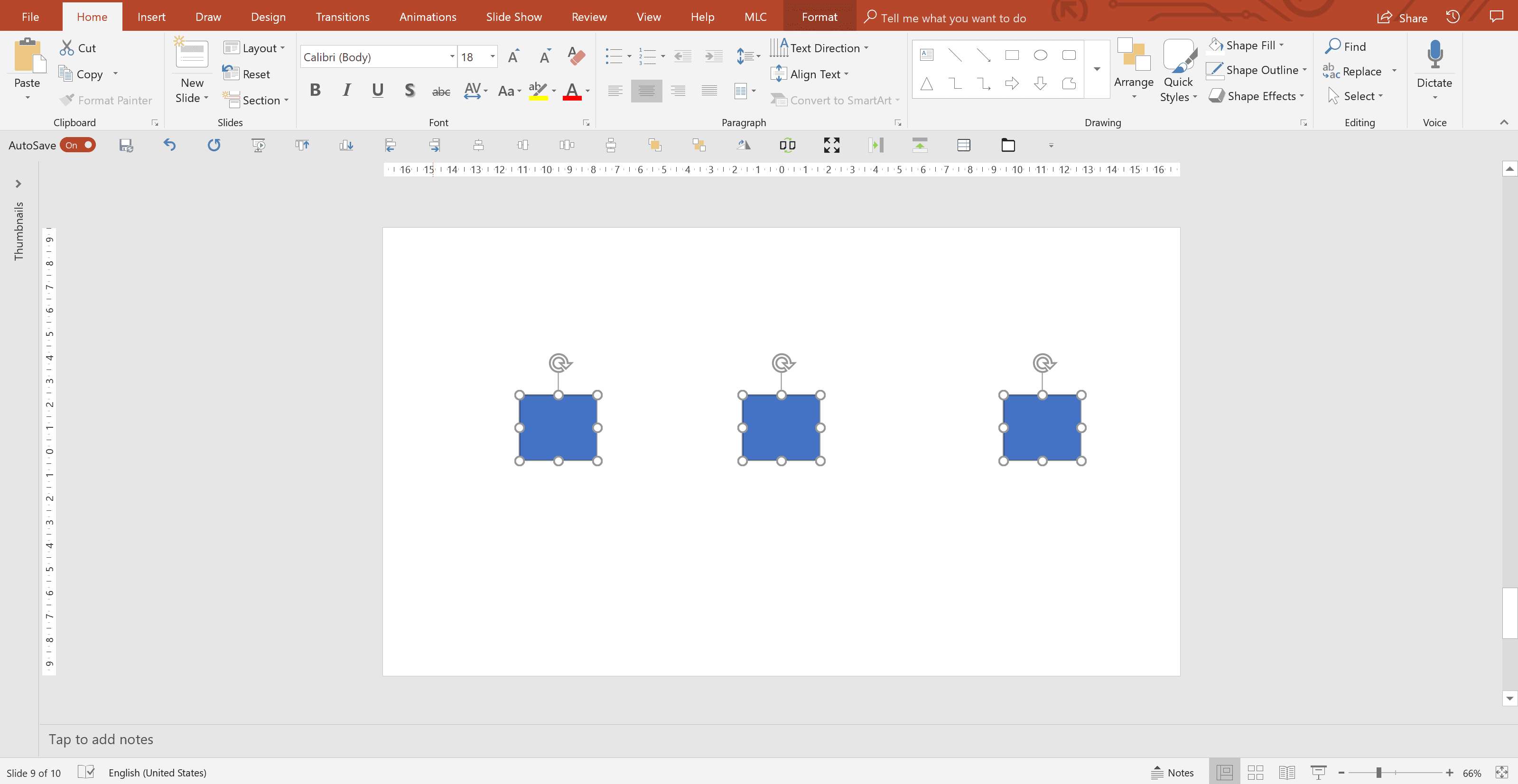This screenshot has width=1518, height=784.
Task: Click the Share button
Action: (x=1402, y=18)
